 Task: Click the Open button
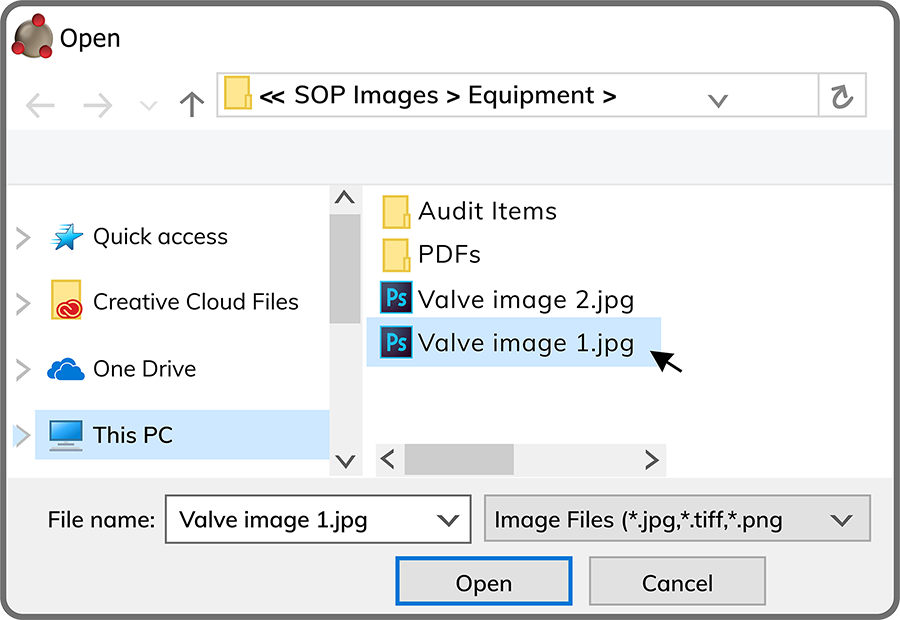[x=484, y=580]
